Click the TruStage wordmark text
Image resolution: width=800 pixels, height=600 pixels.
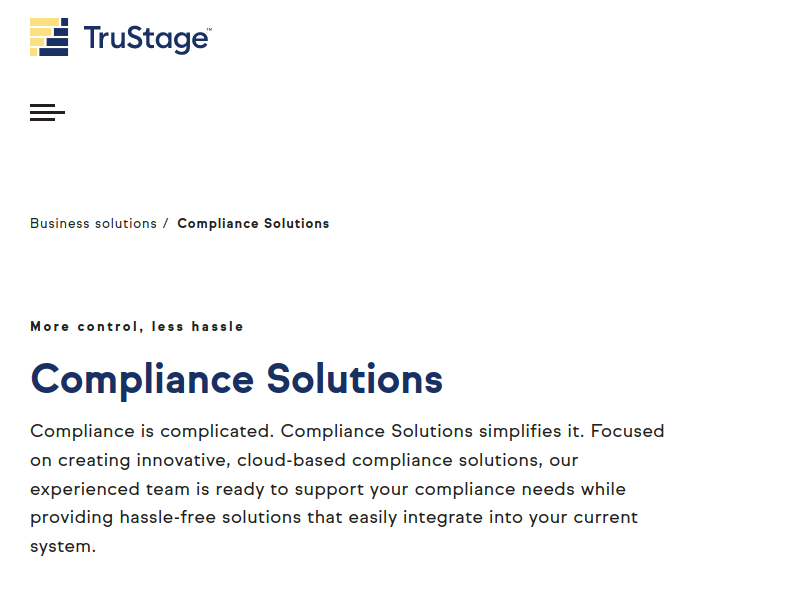(x=145, y=39)
